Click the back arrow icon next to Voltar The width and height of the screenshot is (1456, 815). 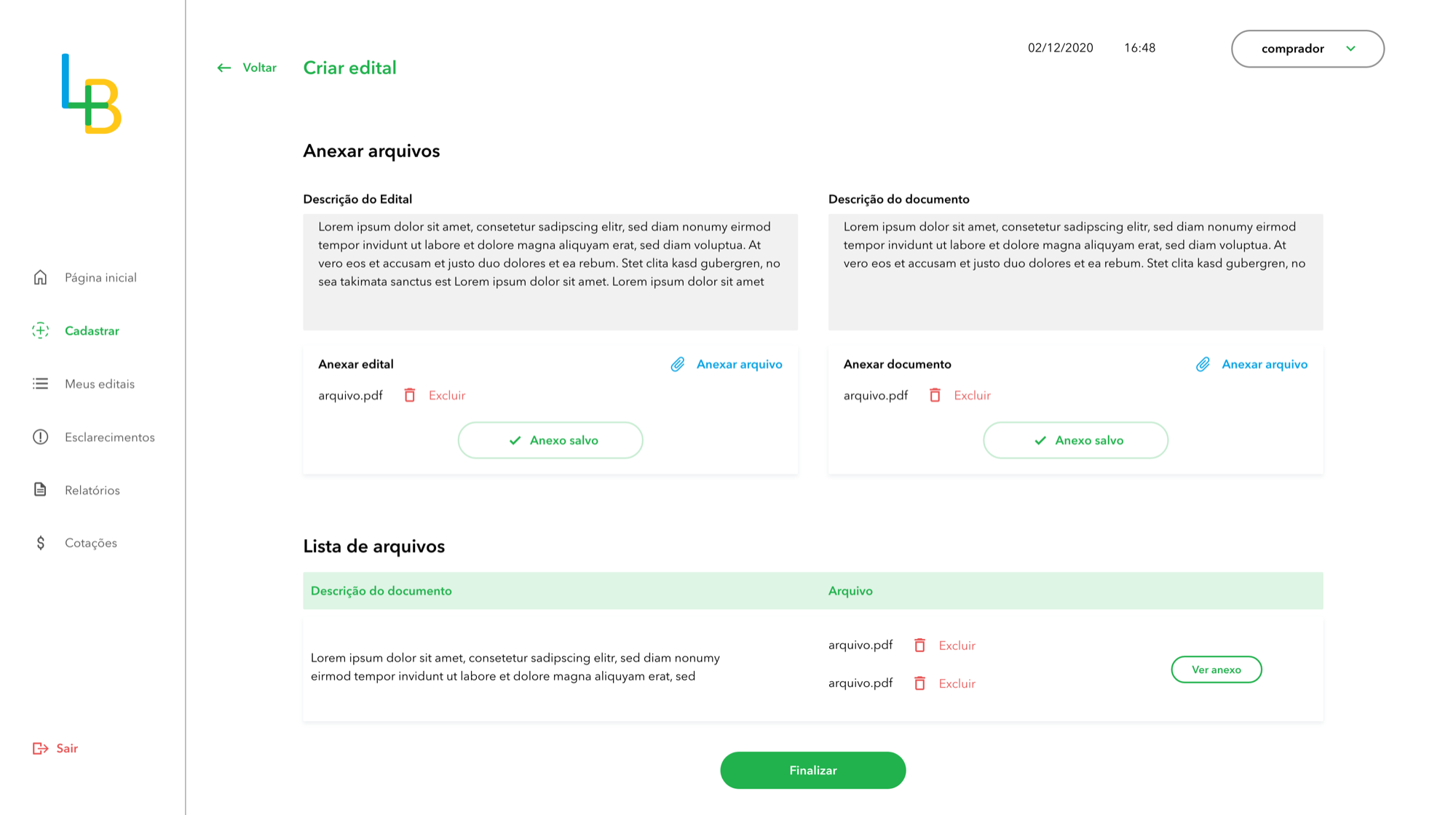point(223,68)
